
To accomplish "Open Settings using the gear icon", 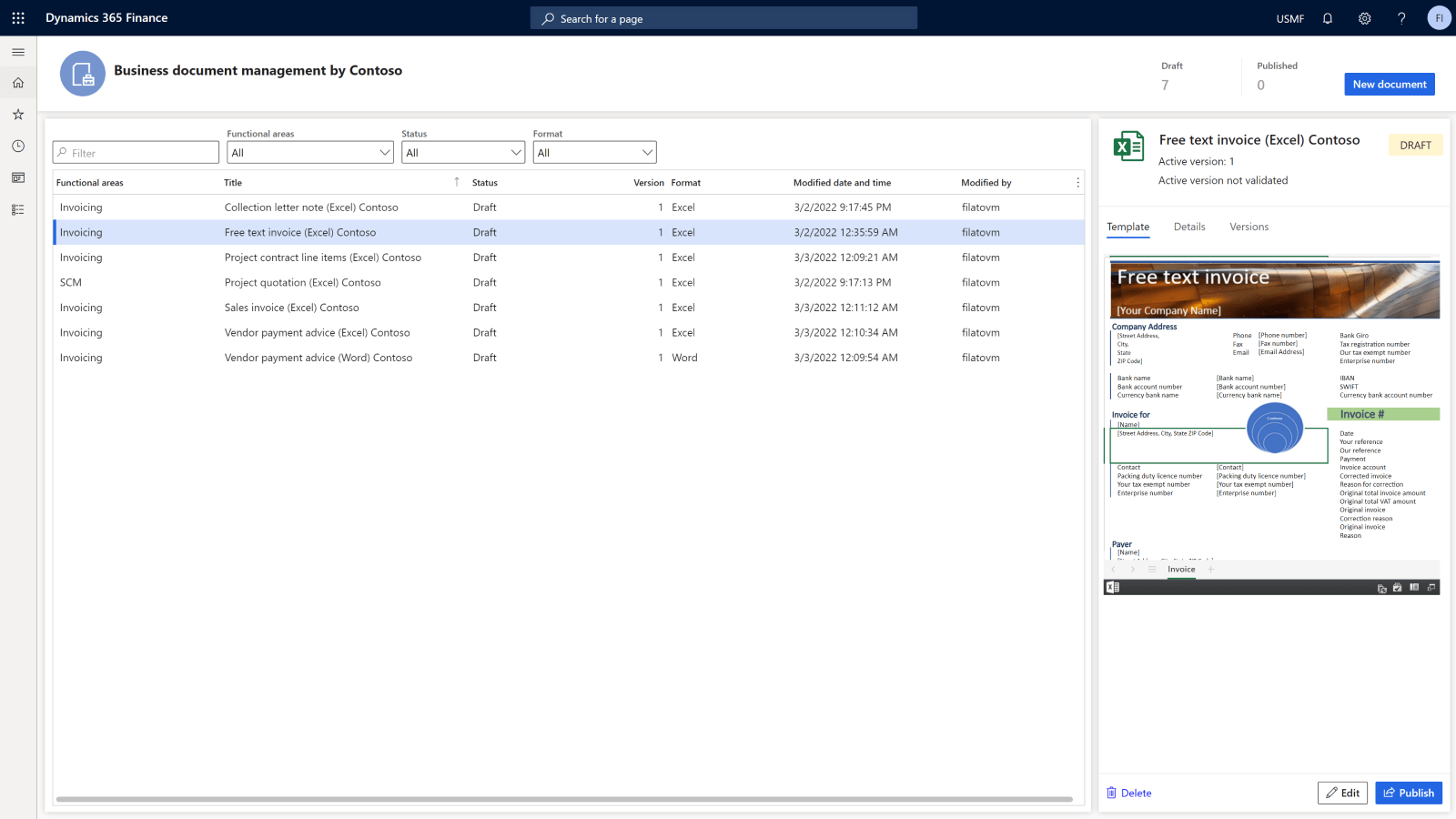I will tap(1364, 18).
